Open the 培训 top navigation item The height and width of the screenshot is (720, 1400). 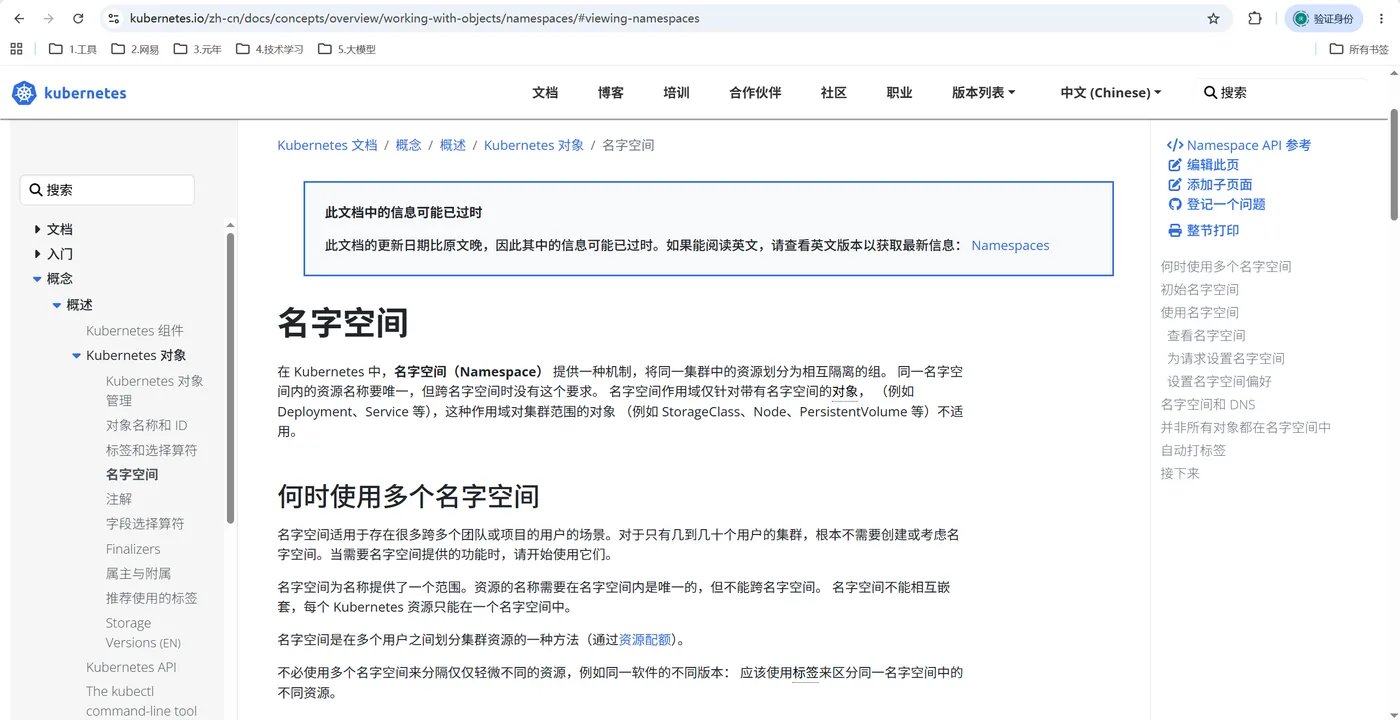pos(677,92)
